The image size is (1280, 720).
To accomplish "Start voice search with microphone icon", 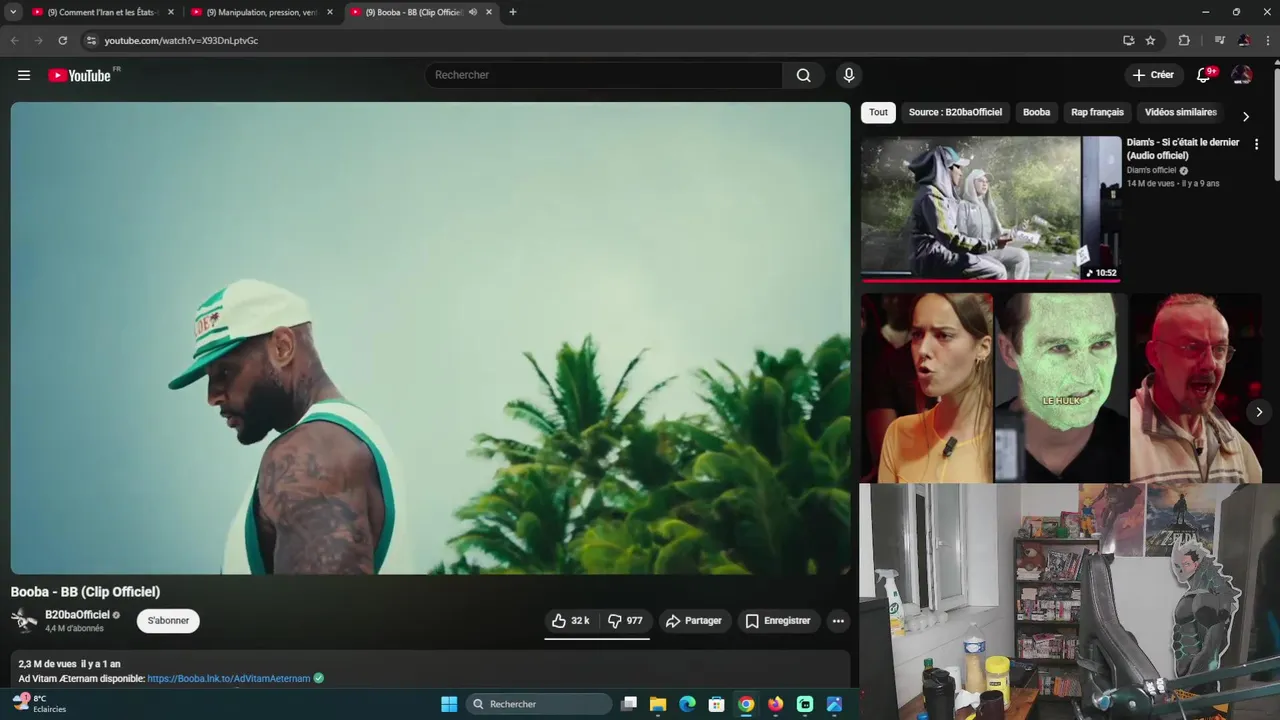I will point(849,75).
